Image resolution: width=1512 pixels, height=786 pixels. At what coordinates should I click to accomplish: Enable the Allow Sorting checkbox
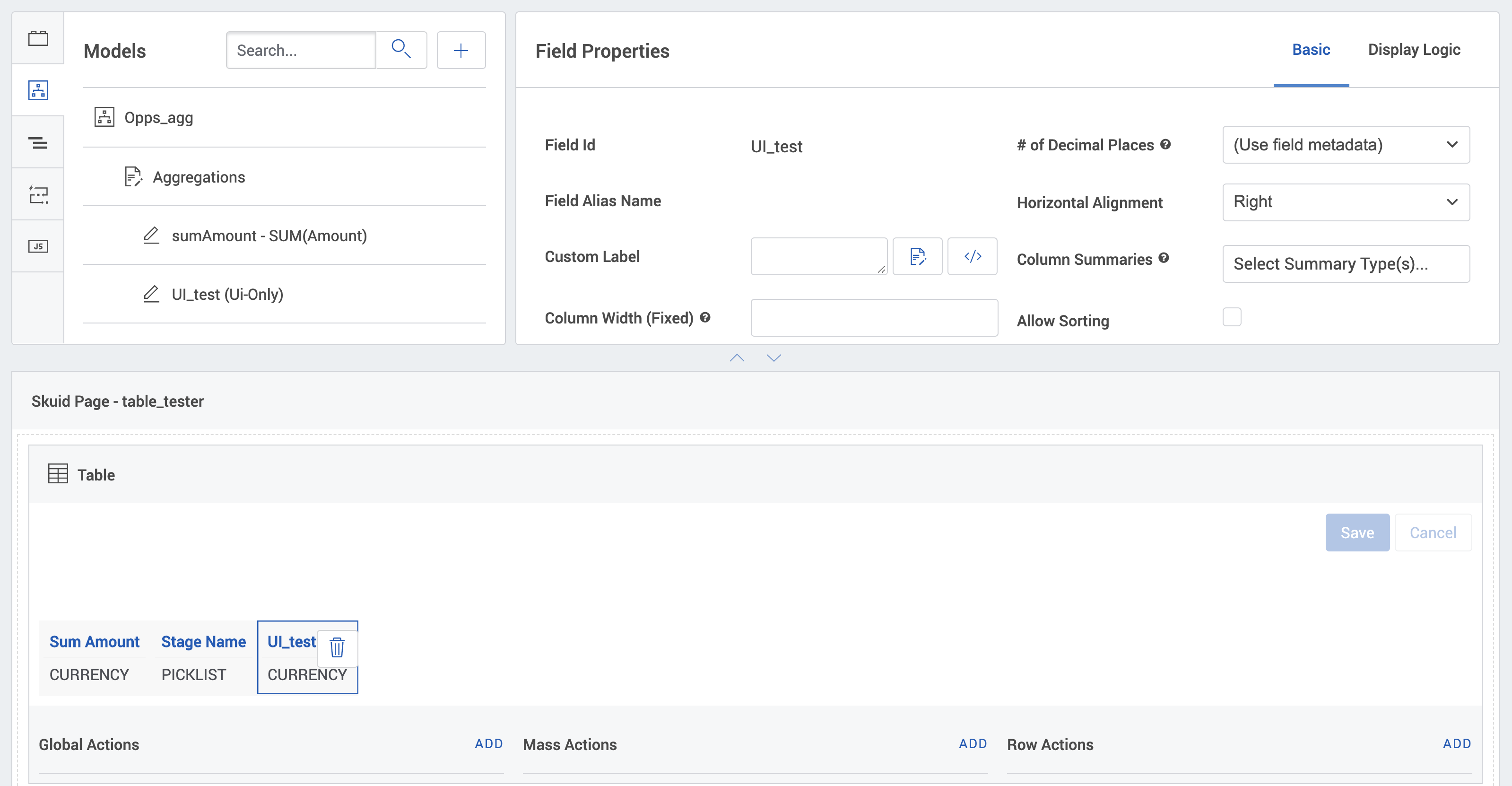click(1232, 317)
